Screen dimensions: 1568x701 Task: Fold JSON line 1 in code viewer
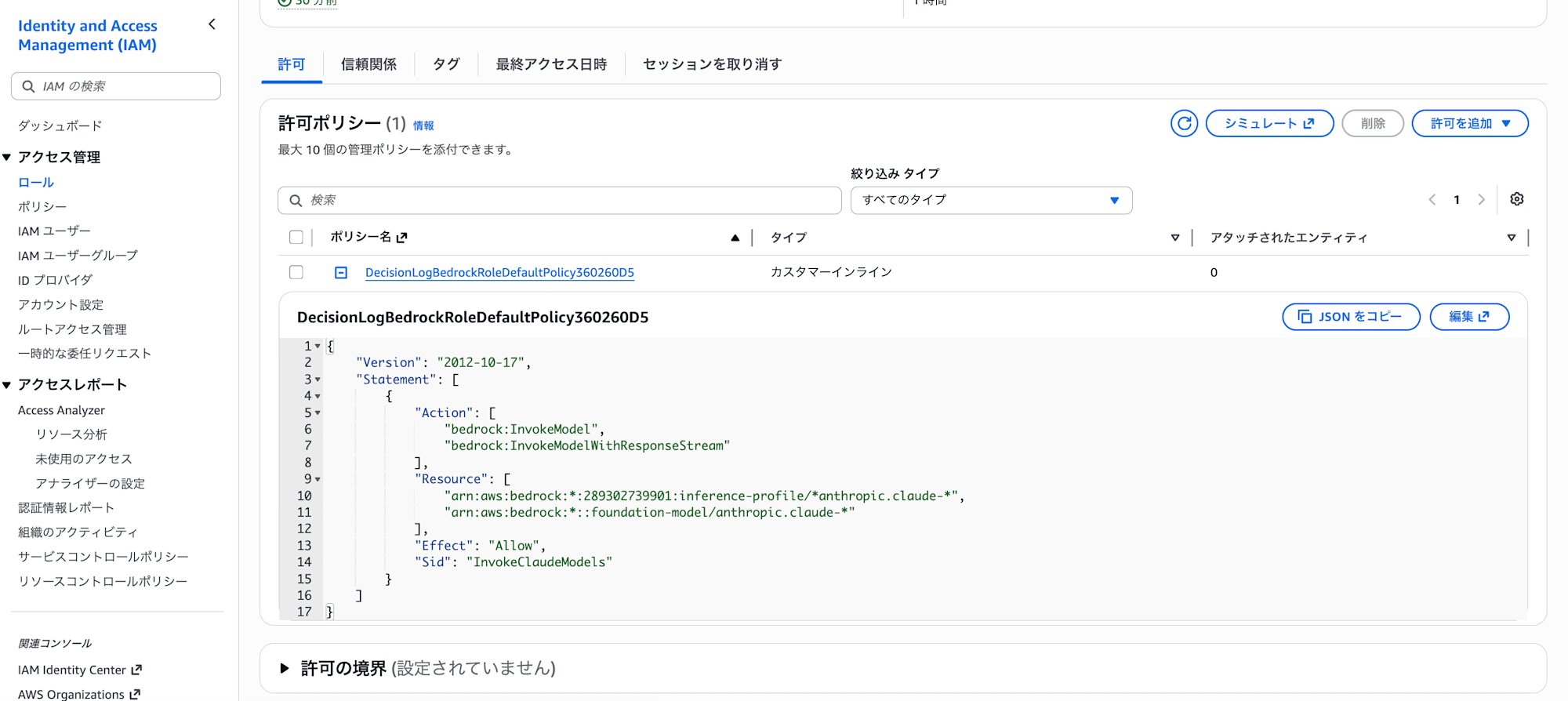click(x=318, y=346)
